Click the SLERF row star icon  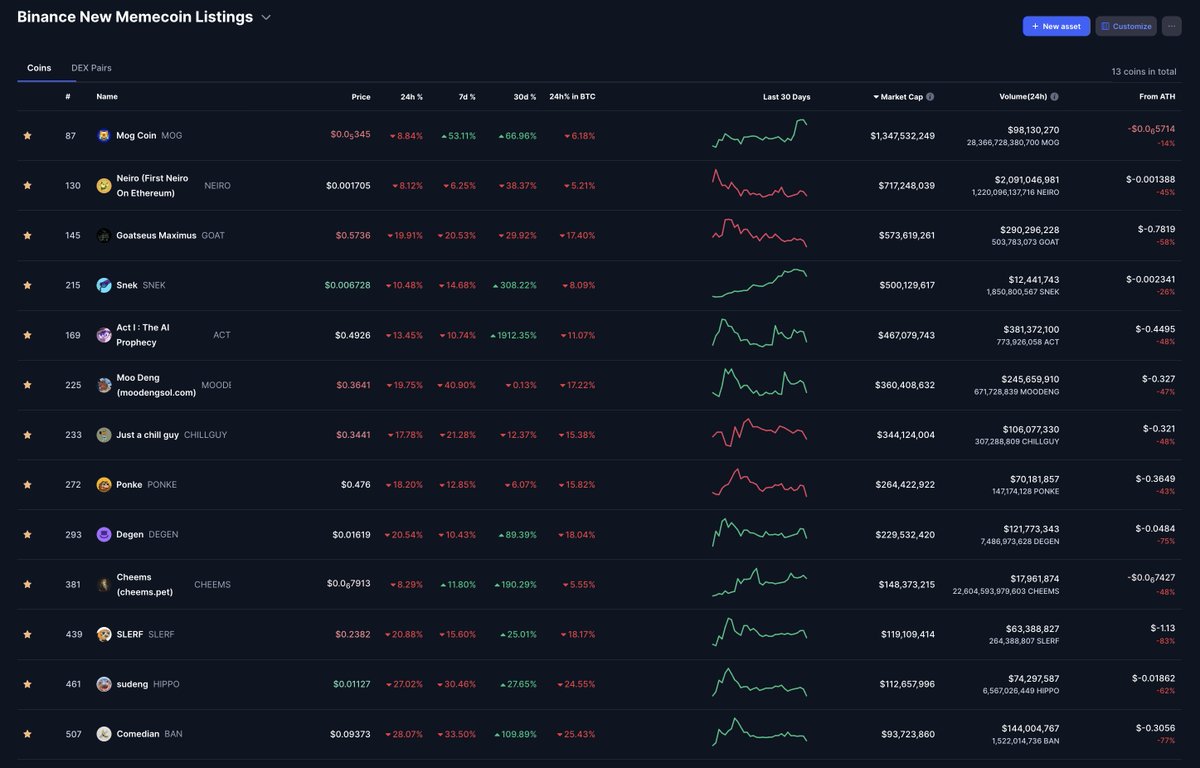[27, 634]
